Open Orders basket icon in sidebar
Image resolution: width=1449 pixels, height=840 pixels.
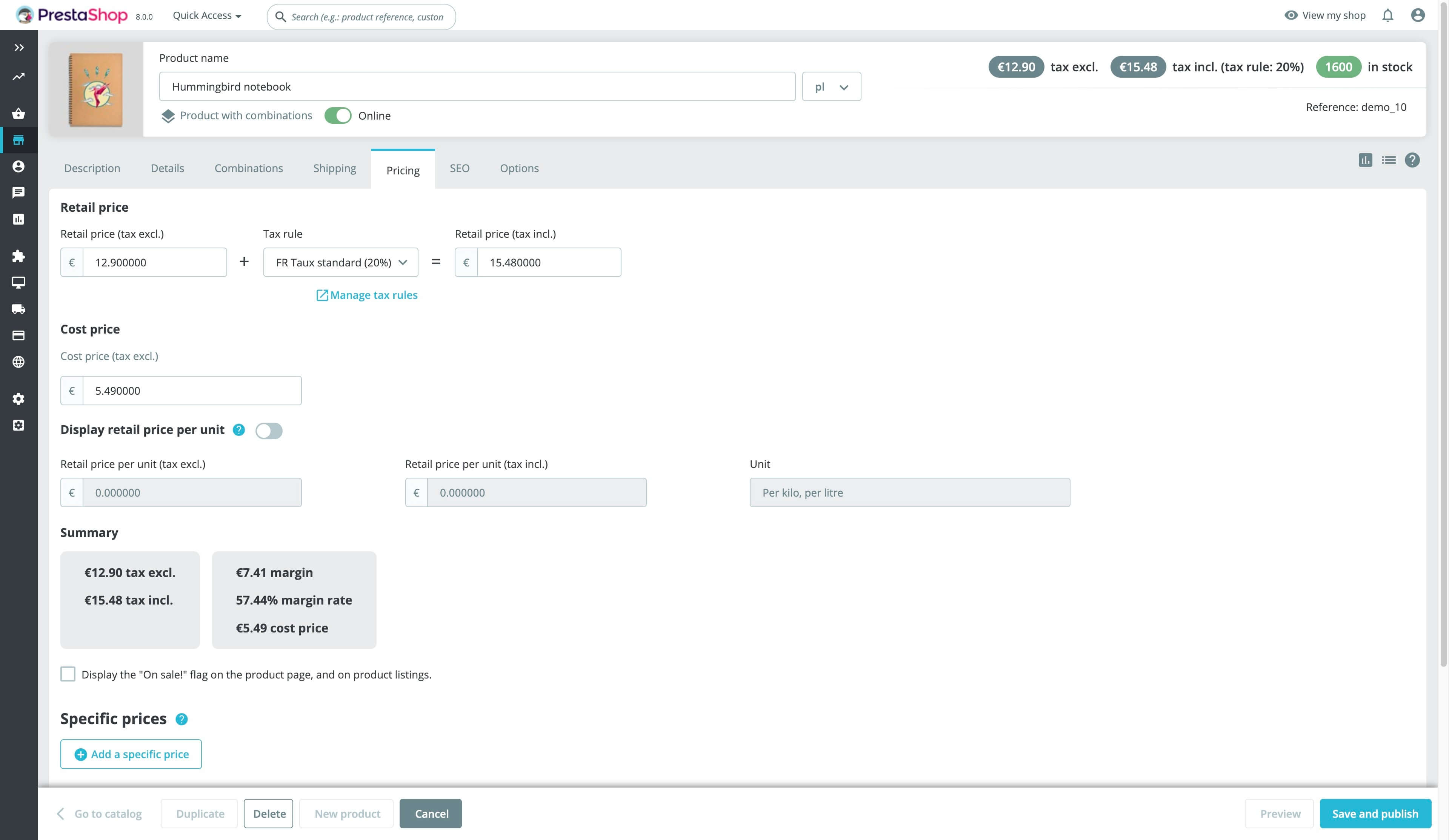pyautogui.click(x=19, y=113)
